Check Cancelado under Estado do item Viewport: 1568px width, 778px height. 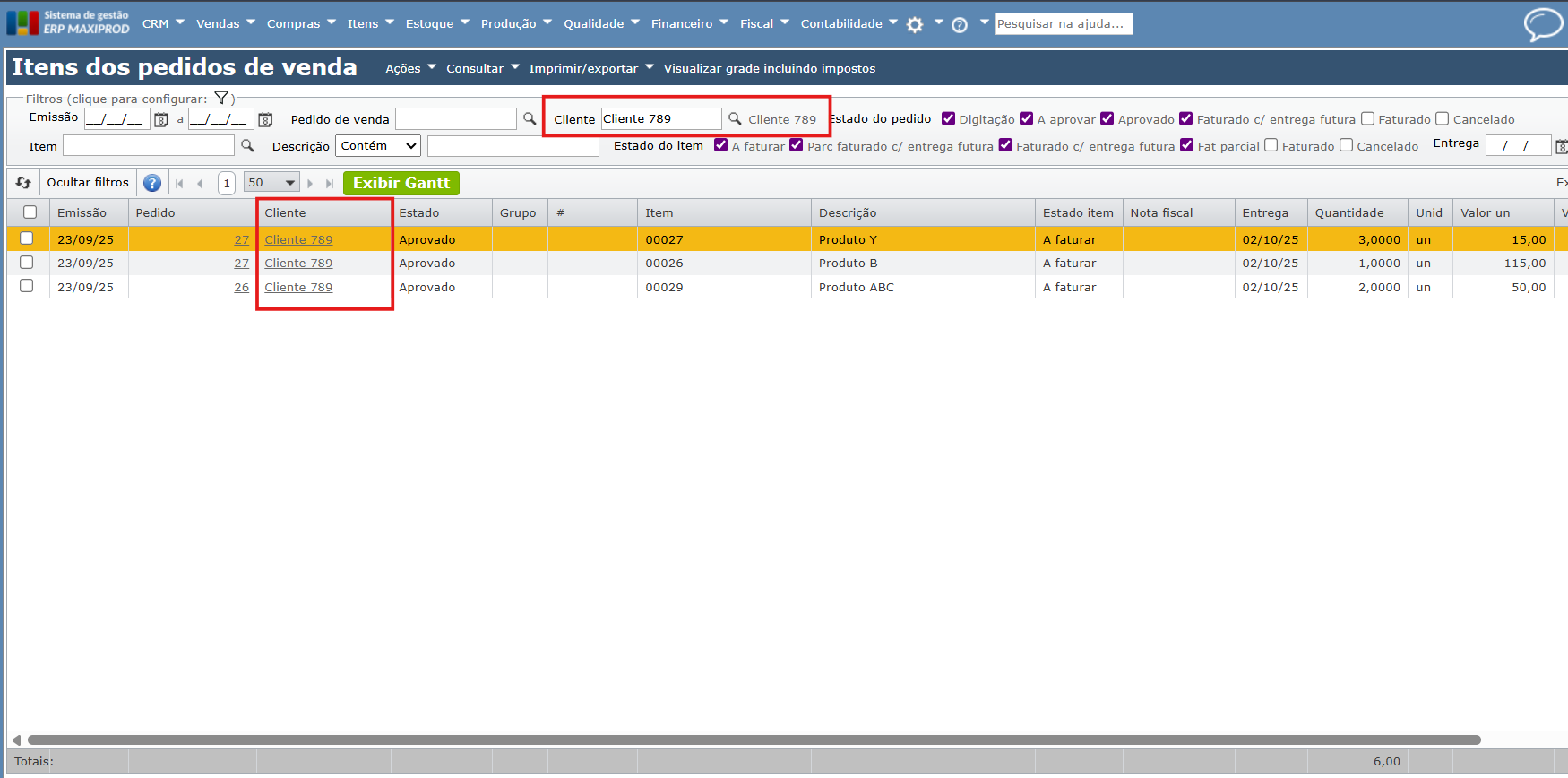(x=1346, y=145)
